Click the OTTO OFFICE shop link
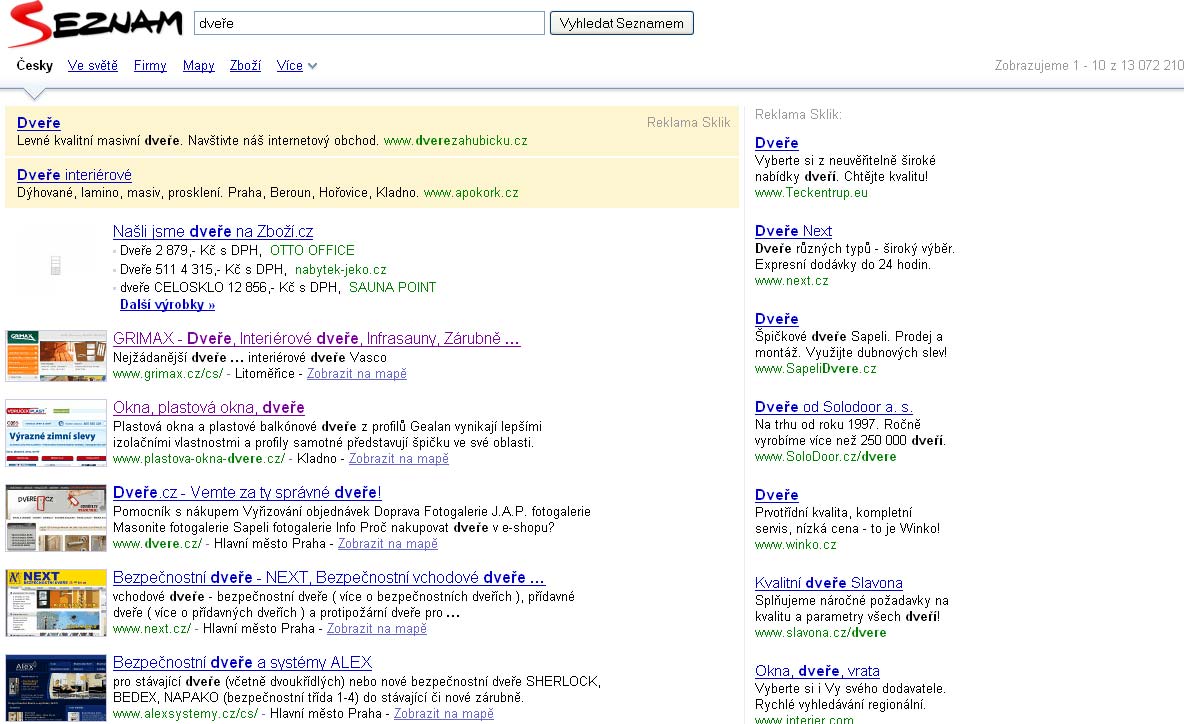 [x=312, y=251]
